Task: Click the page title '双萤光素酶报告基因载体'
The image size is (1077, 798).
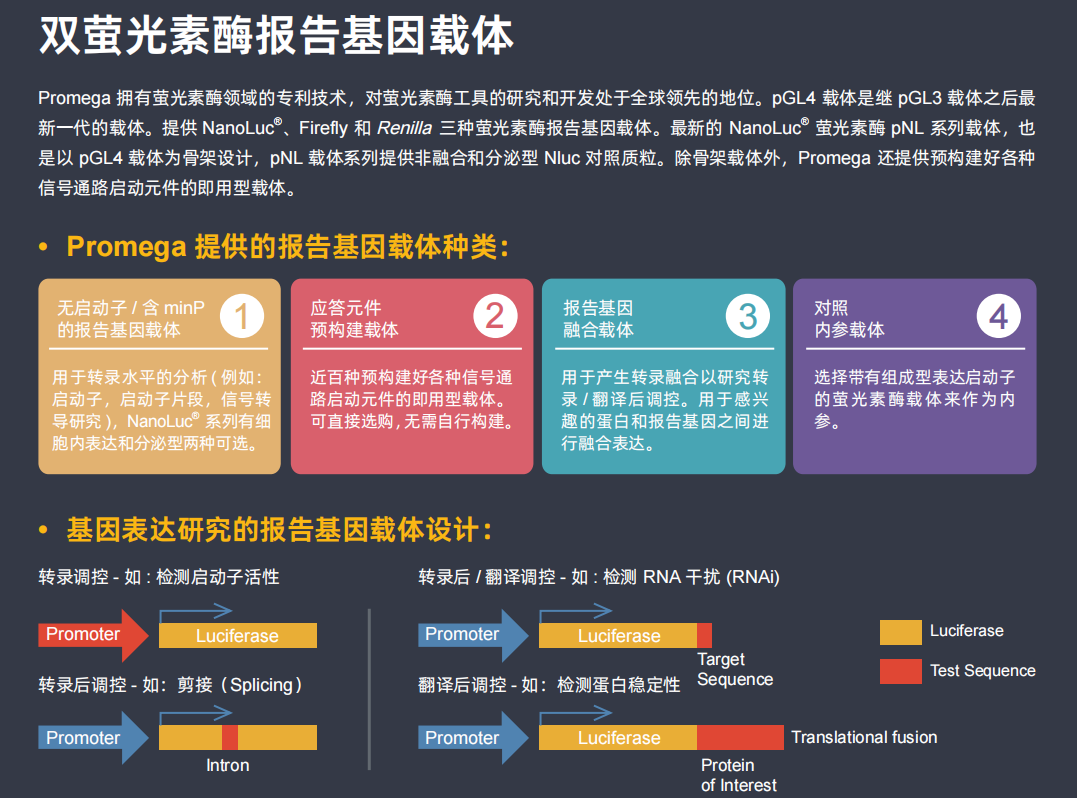Action: 276,36
